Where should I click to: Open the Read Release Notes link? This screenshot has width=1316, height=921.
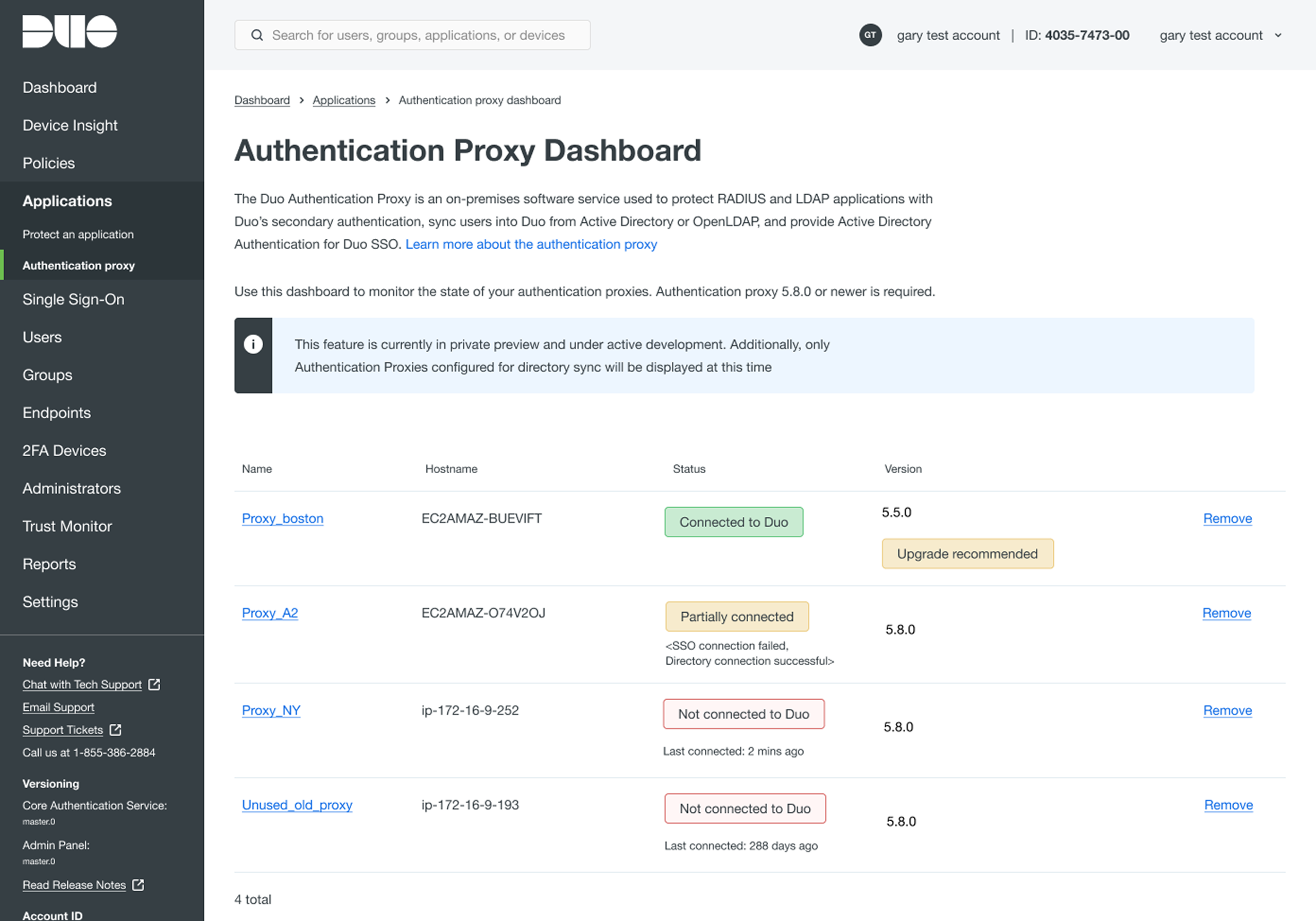coord(74,885)
